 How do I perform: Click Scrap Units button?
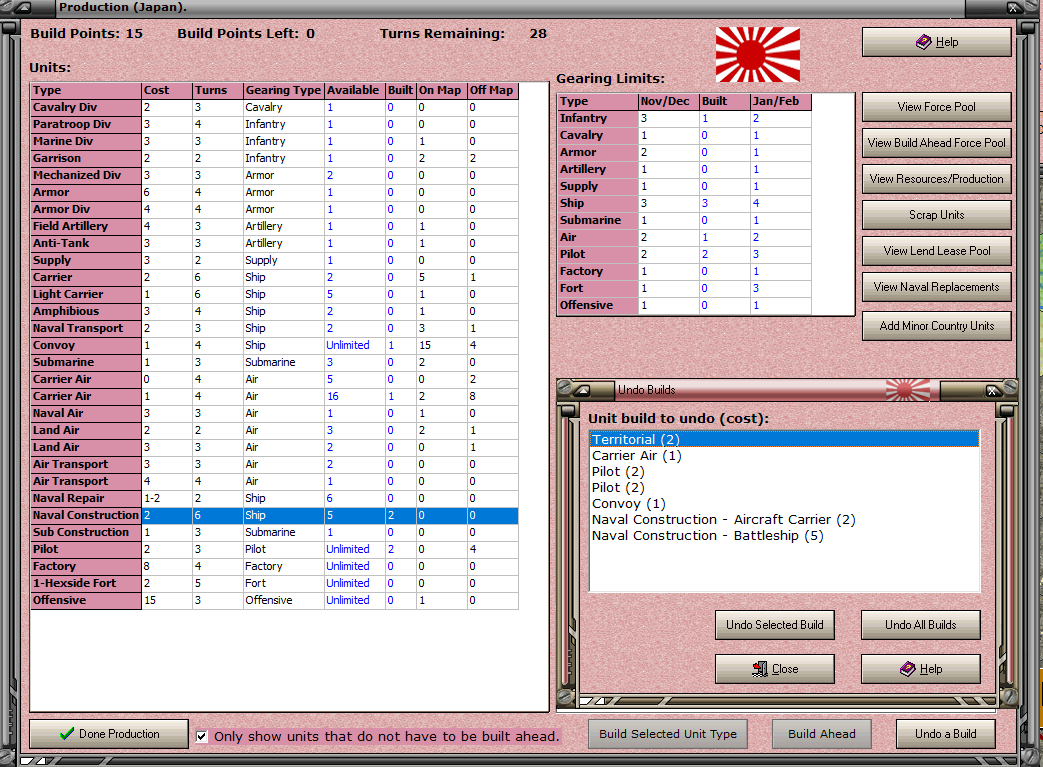click(x=937, y=215)
